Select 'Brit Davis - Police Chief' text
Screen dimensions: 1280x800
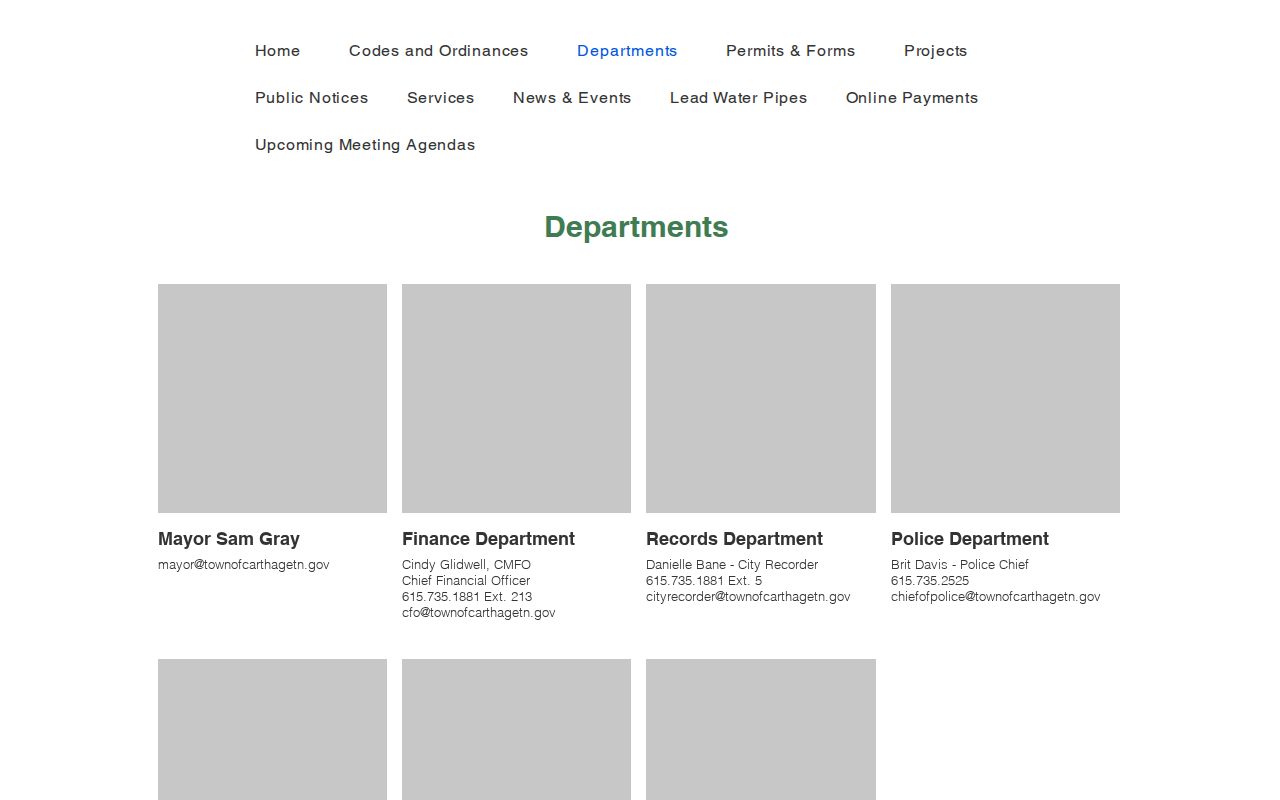point(960,565)
